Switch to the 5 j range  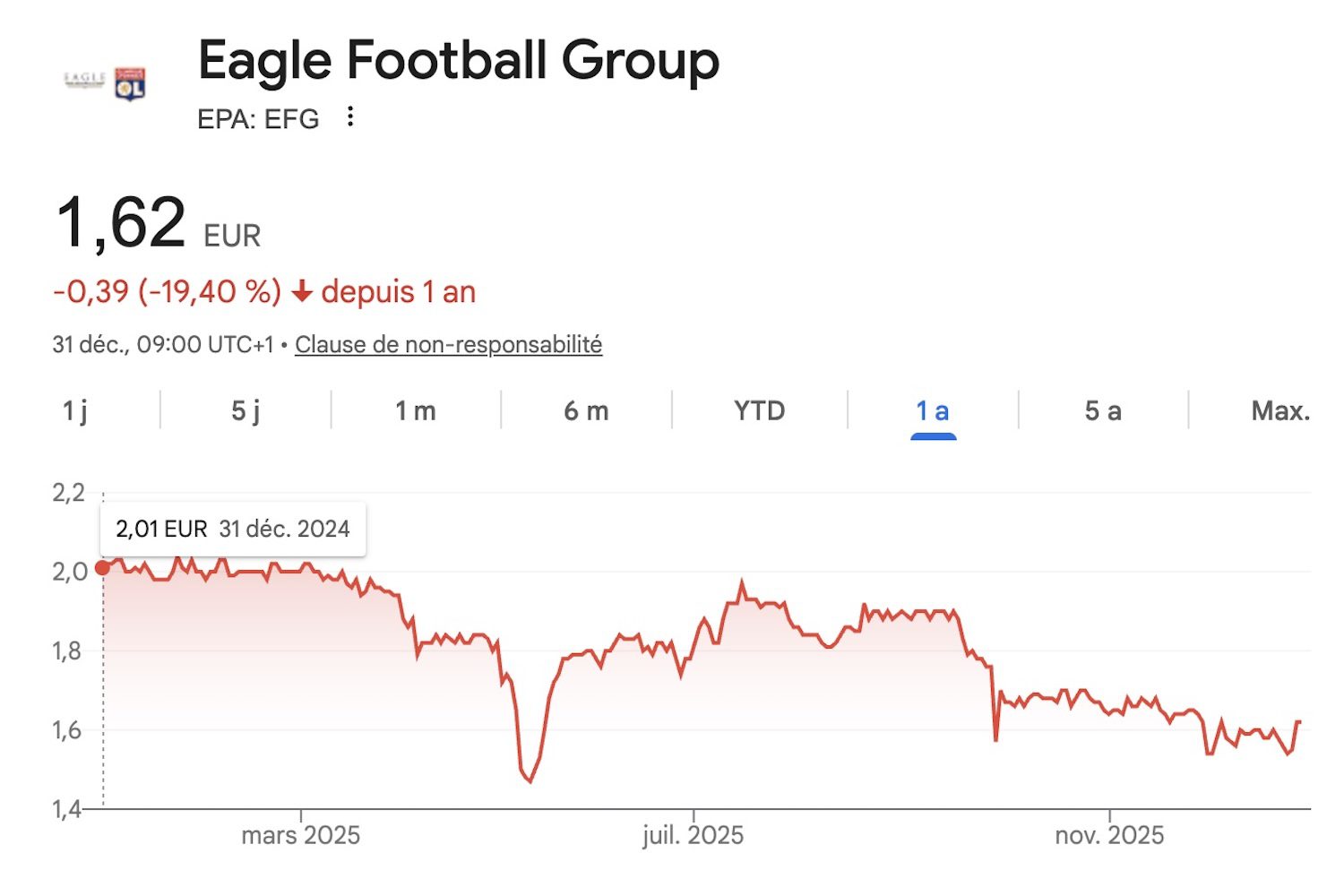click(x=246, y=411)
